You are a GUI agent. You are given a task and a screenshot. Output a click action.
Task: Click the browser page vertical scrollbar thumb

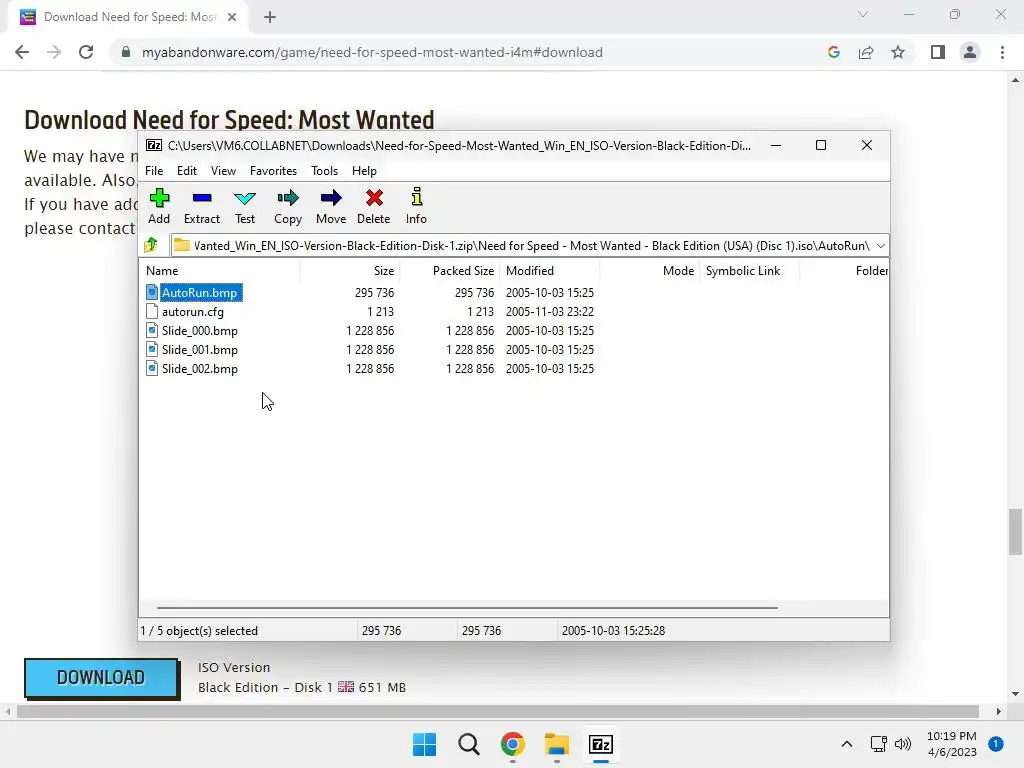tap(1015, 532)
